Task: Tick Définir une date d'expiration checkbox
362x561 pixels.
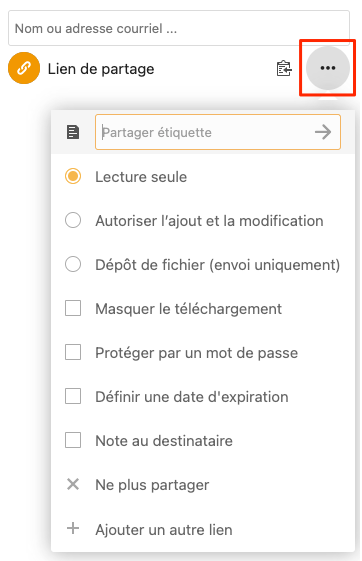Action: pos(73,396)
